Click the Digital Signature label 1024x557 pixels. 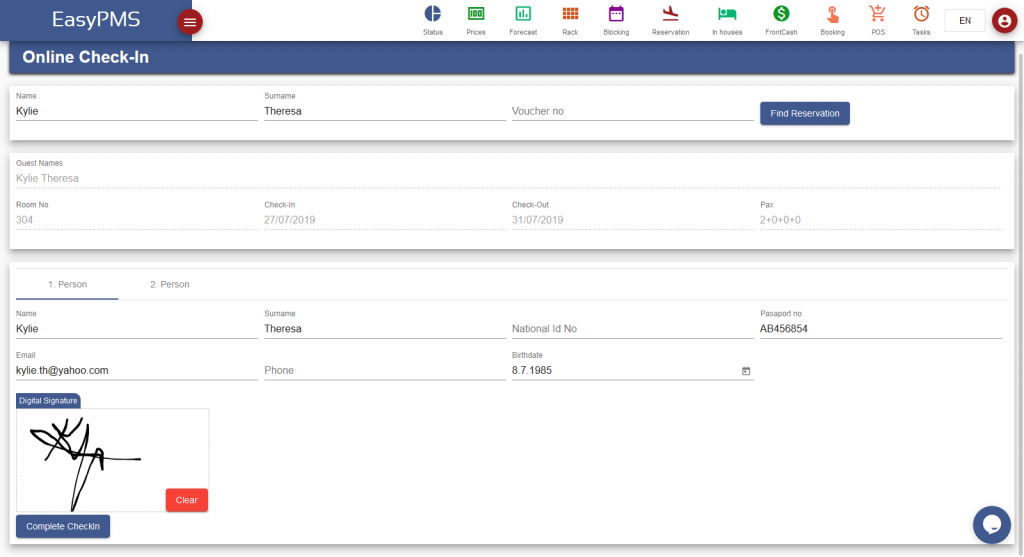coord(48,401)
